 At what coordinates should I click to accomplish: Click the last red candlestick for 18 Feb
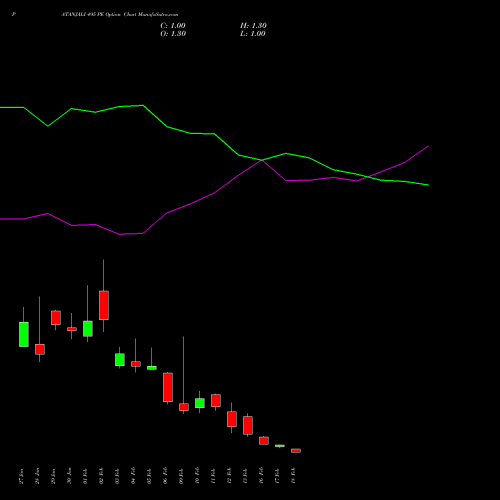296,451
